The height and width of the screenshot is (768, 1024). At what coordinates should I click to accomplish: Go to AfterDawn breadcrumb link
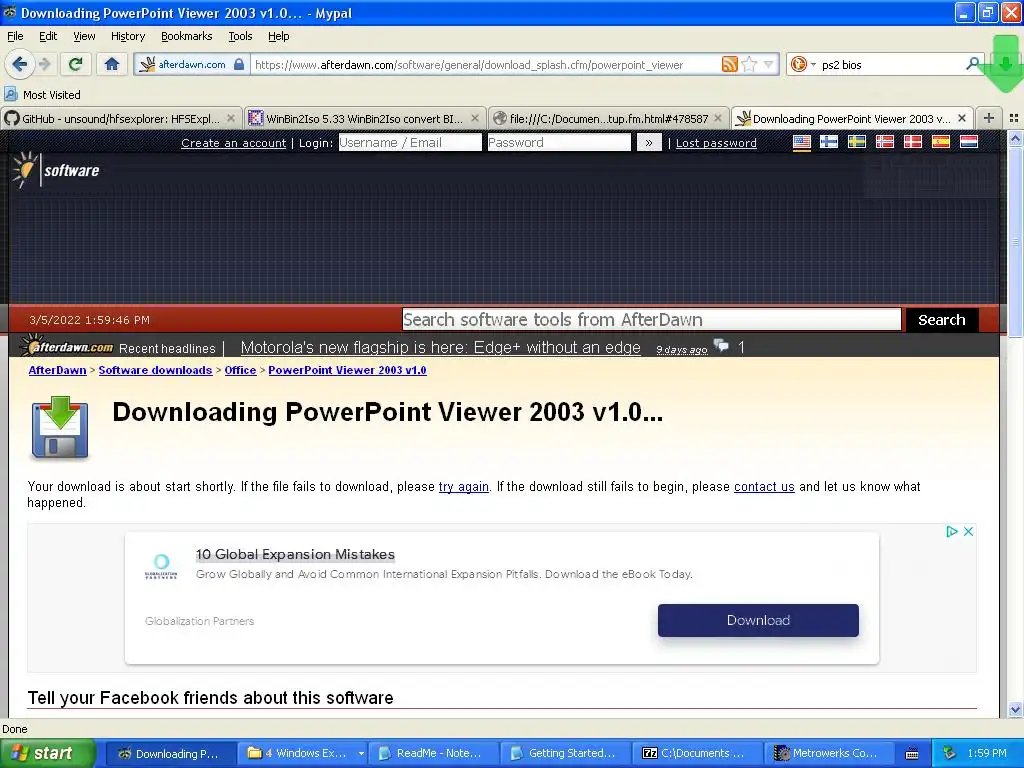point(57,370)
